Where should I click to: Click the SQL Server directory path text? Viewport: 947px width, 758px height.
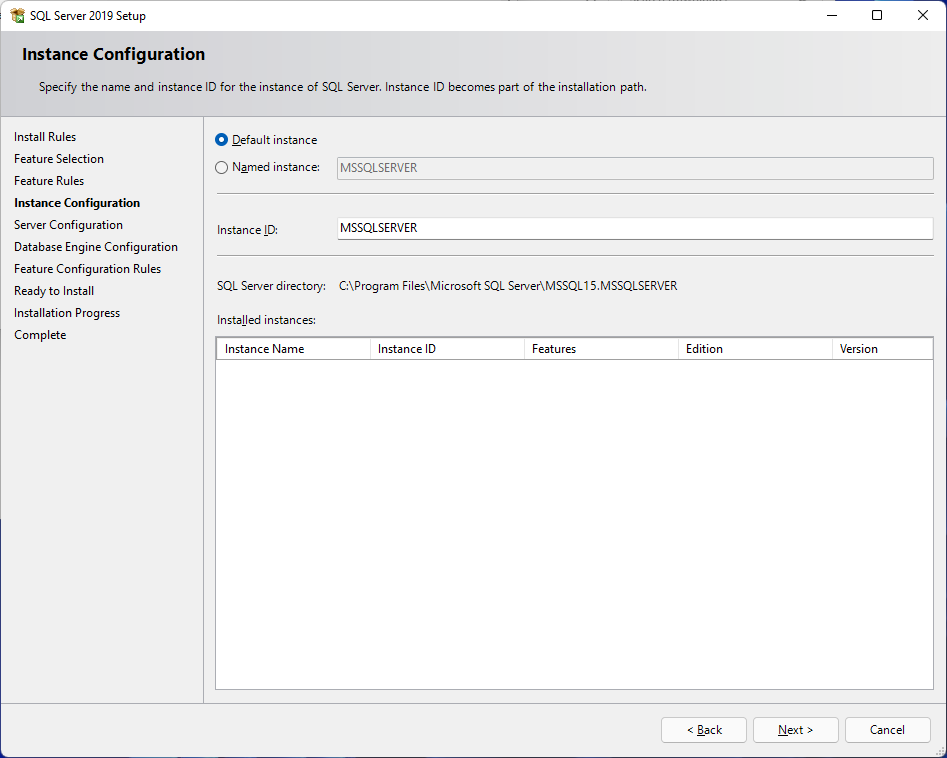[x=508, y=286]
